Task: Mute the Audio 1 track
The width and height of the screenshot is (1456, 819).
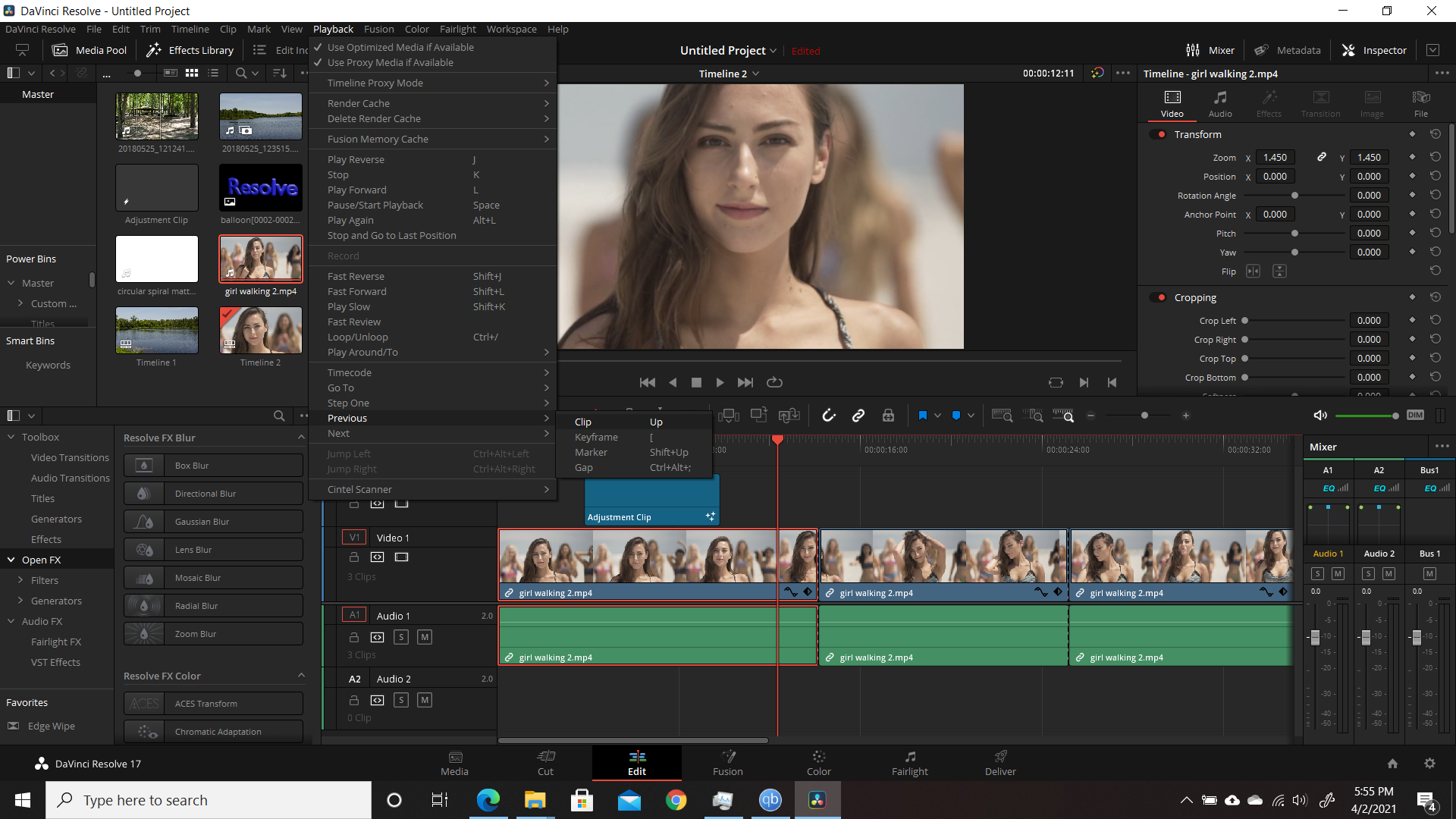Action: pos(425,637)
